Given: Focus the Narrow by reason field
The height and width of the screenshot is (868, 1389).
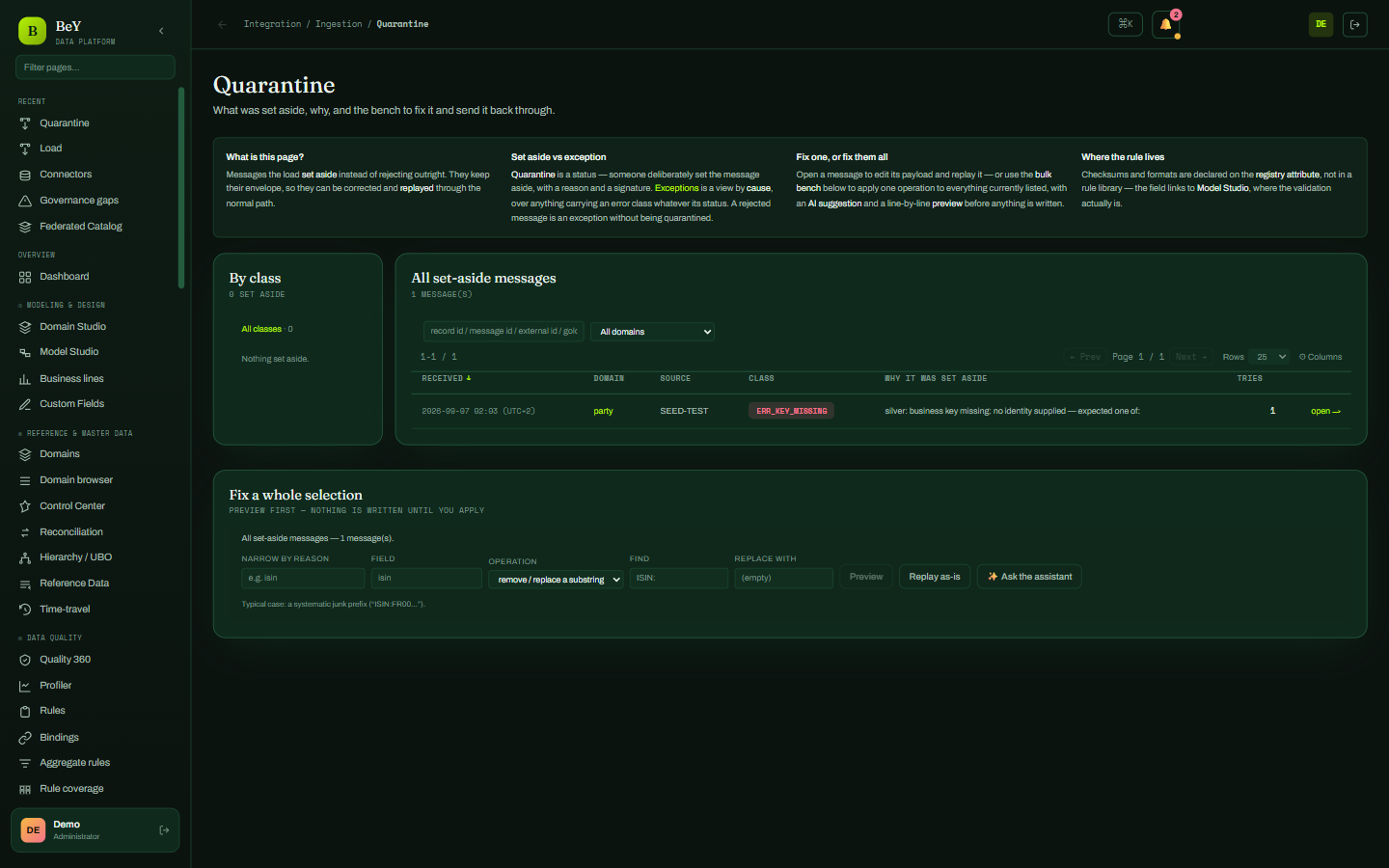Looking at the screenshot, I should click(x=303, y=578).
